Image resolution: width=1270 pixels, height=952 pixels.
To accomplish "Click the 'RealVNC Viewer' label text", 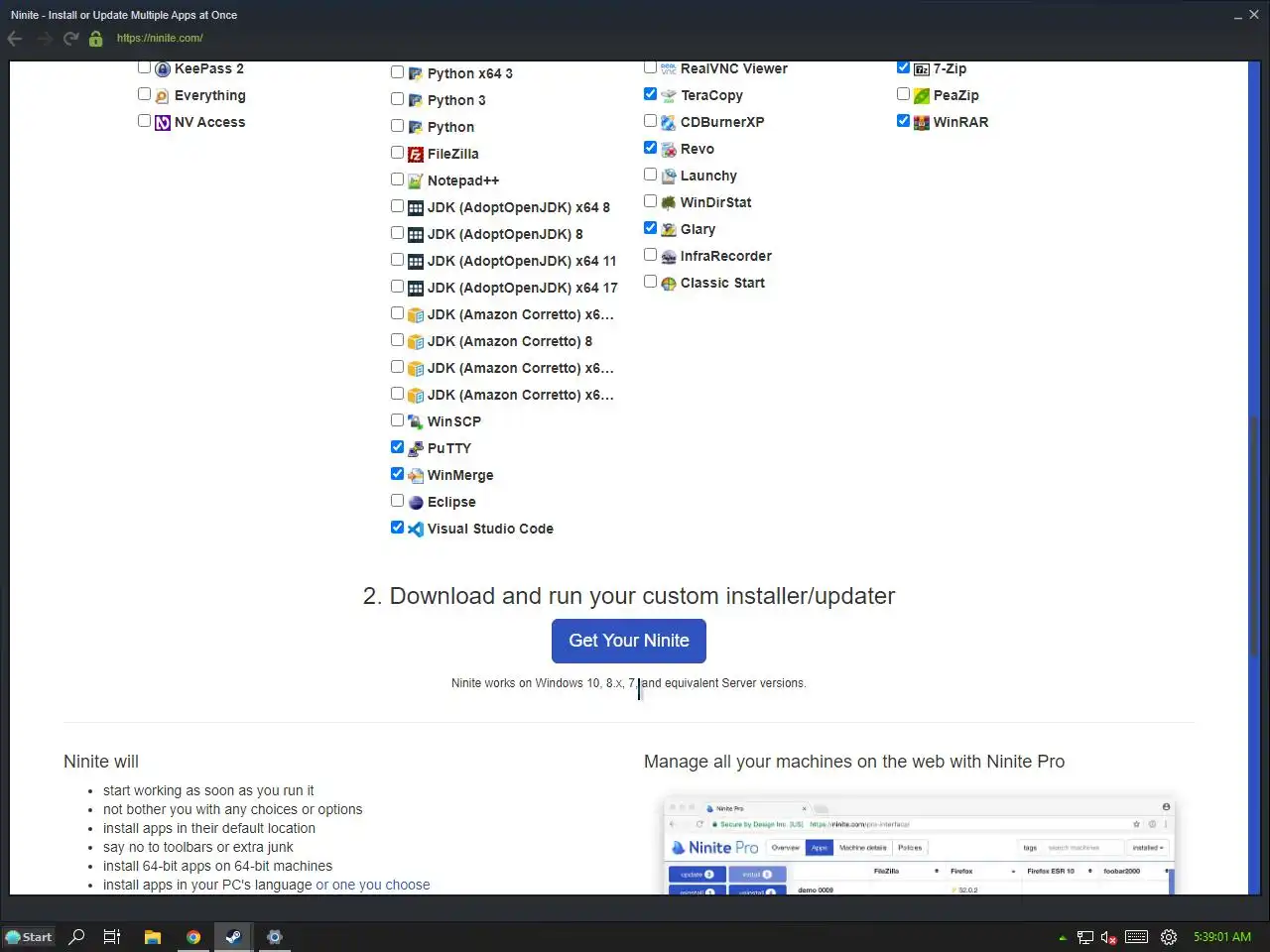I will click(734, 69).
